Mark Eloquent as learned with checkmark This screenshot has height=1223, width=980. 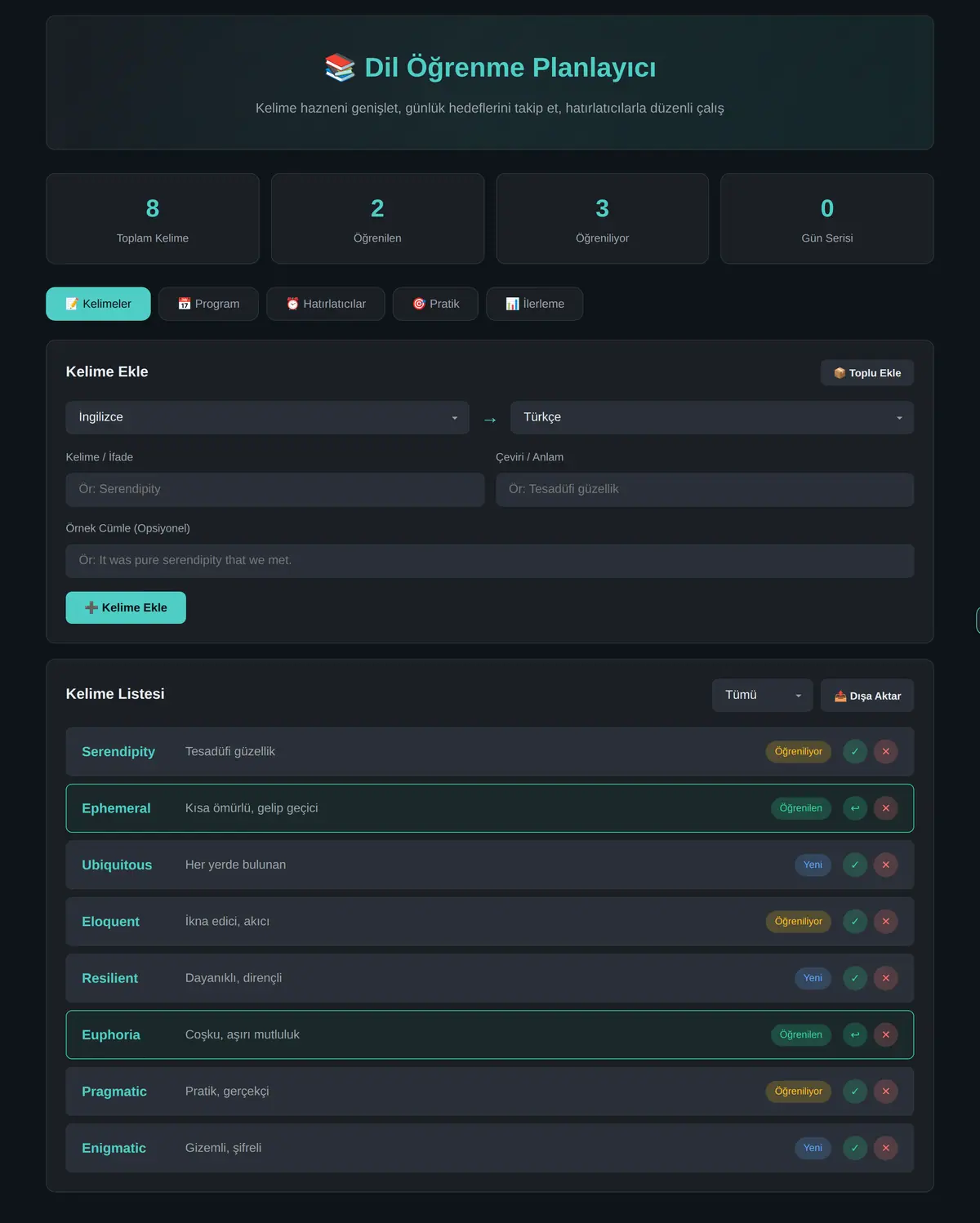click(855, 922)
